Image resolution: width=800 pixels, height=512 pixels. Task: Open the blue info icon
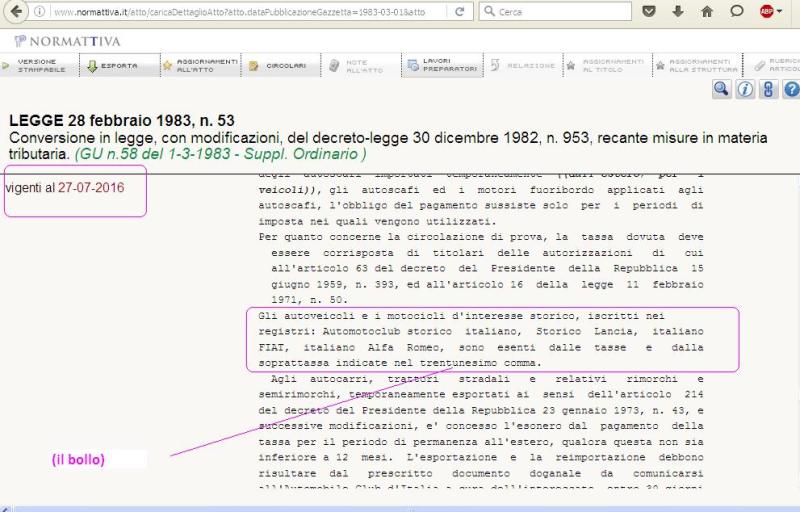point(745,90)
